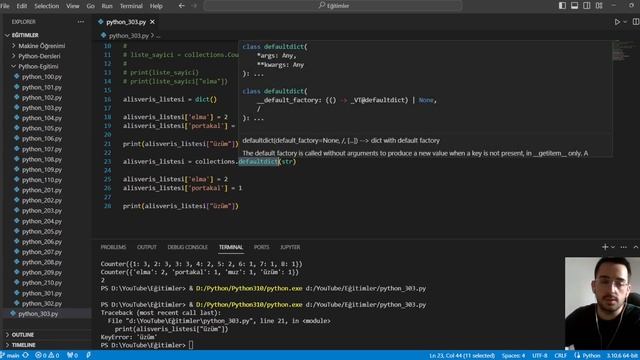Open the View menu
The image size is (640, 360).
coord(73,6)
